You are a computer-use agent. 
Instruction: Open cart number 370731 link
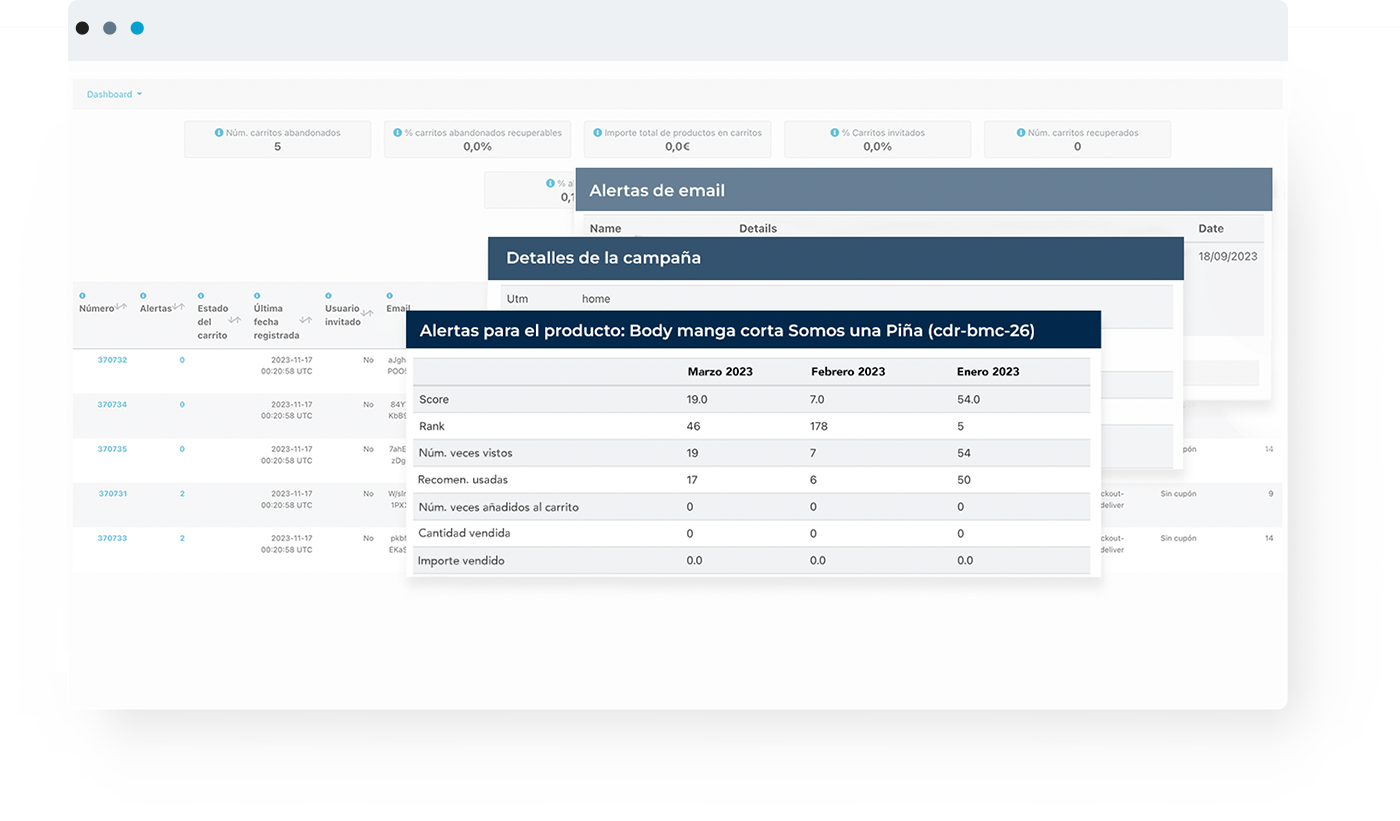112,494
